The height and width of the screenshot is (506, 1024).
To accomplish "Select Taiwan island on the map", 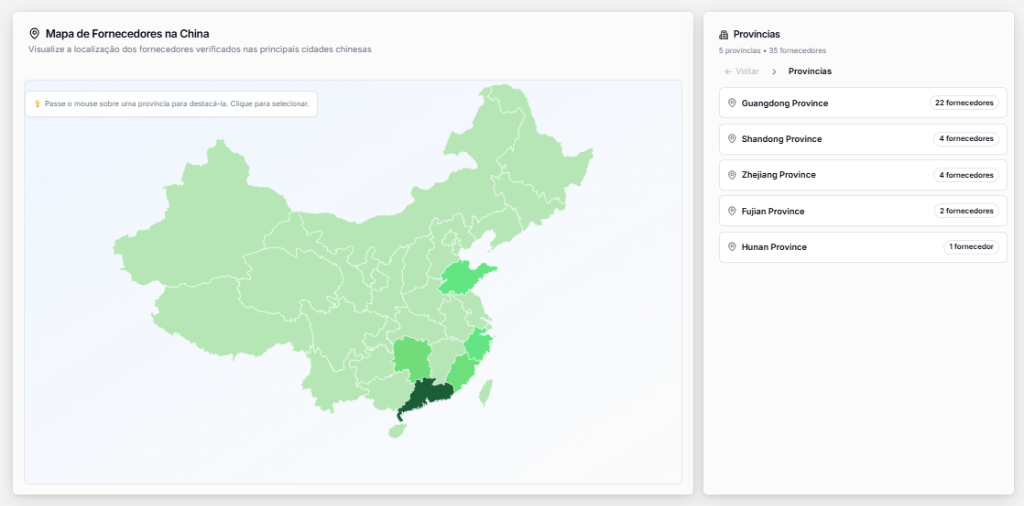I will coord(485,392).
